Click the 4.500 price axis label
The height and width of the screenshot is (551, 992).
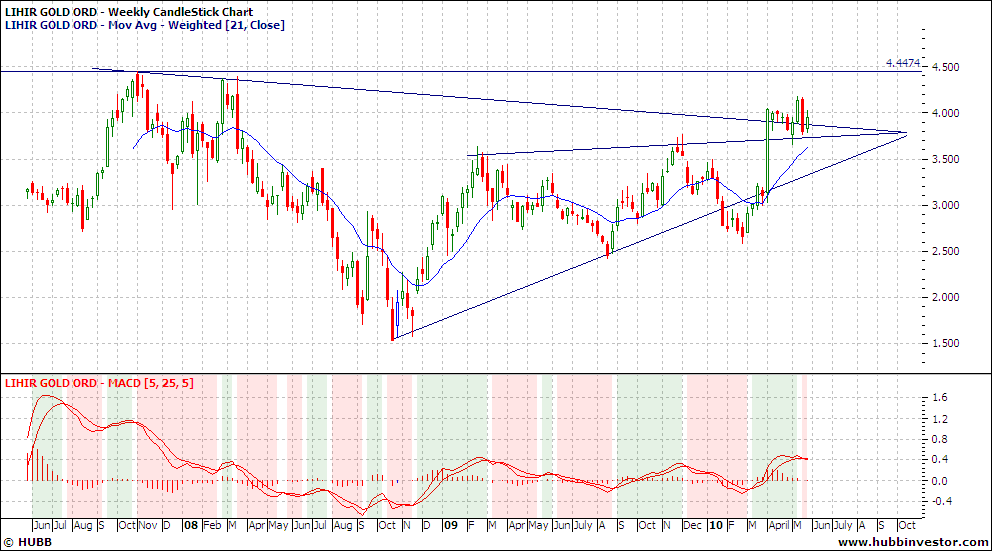pyautogui.click(x=945, y=67)
